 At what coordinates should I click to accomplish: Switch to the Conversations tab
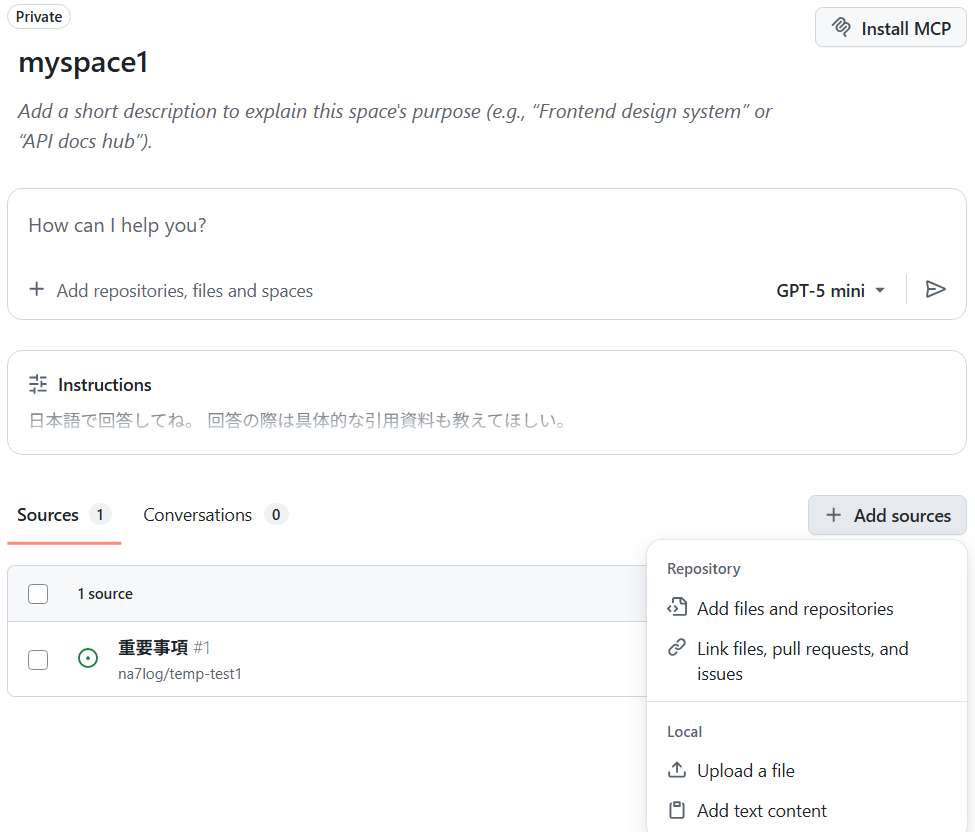pos(198,515)
